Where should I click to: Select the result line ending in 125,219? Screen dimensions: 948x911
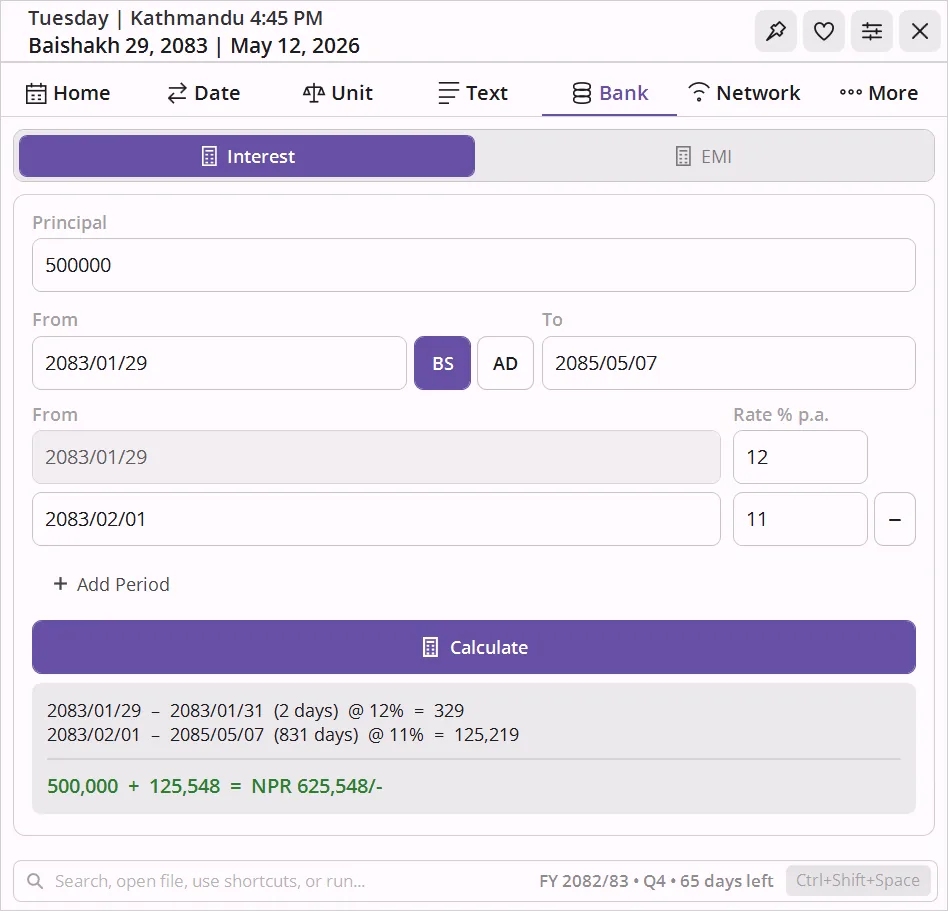click(x=283, y=734)
